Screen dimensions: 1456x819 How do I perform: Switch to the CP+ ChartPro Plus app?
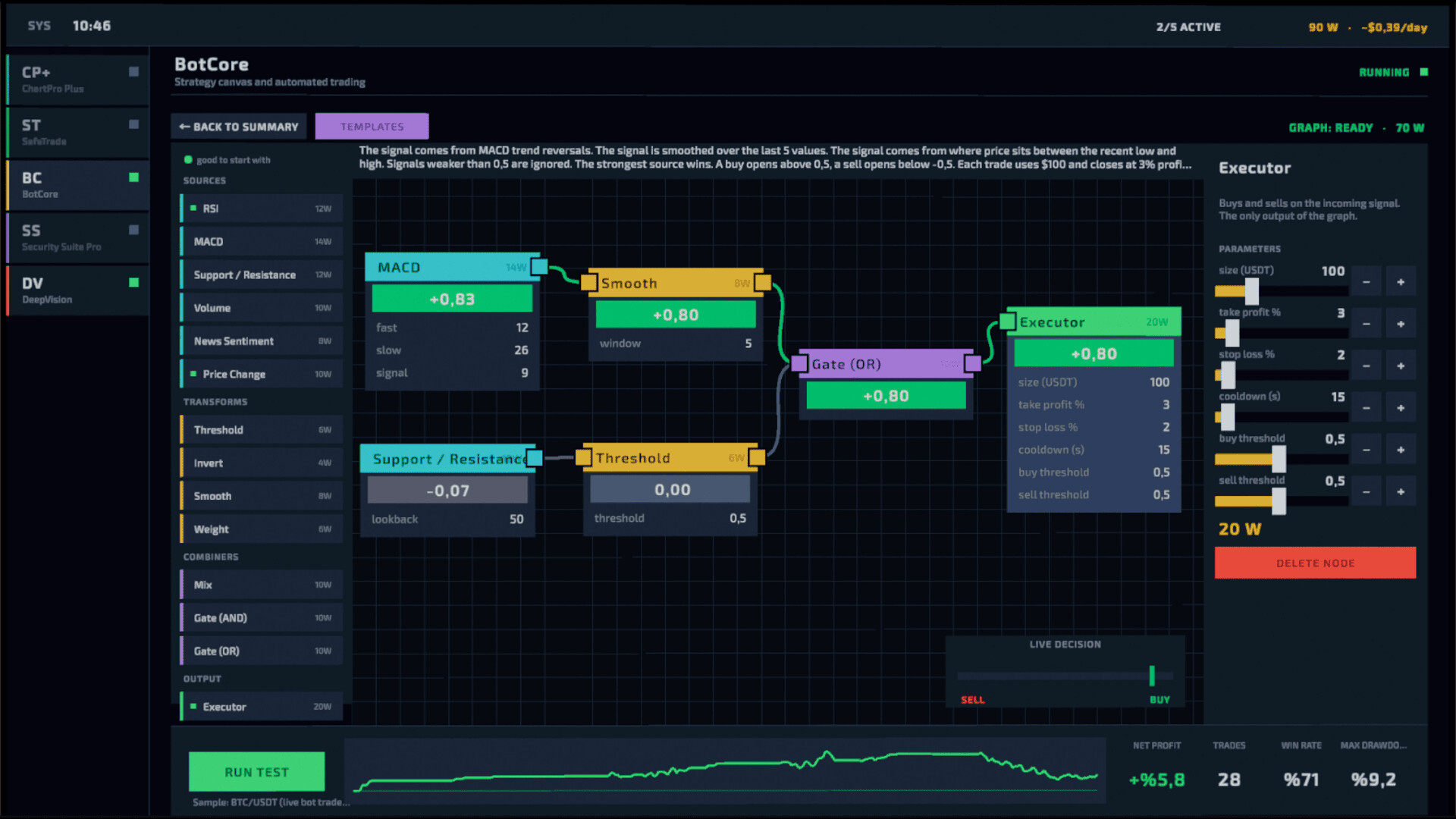[77, 80]
